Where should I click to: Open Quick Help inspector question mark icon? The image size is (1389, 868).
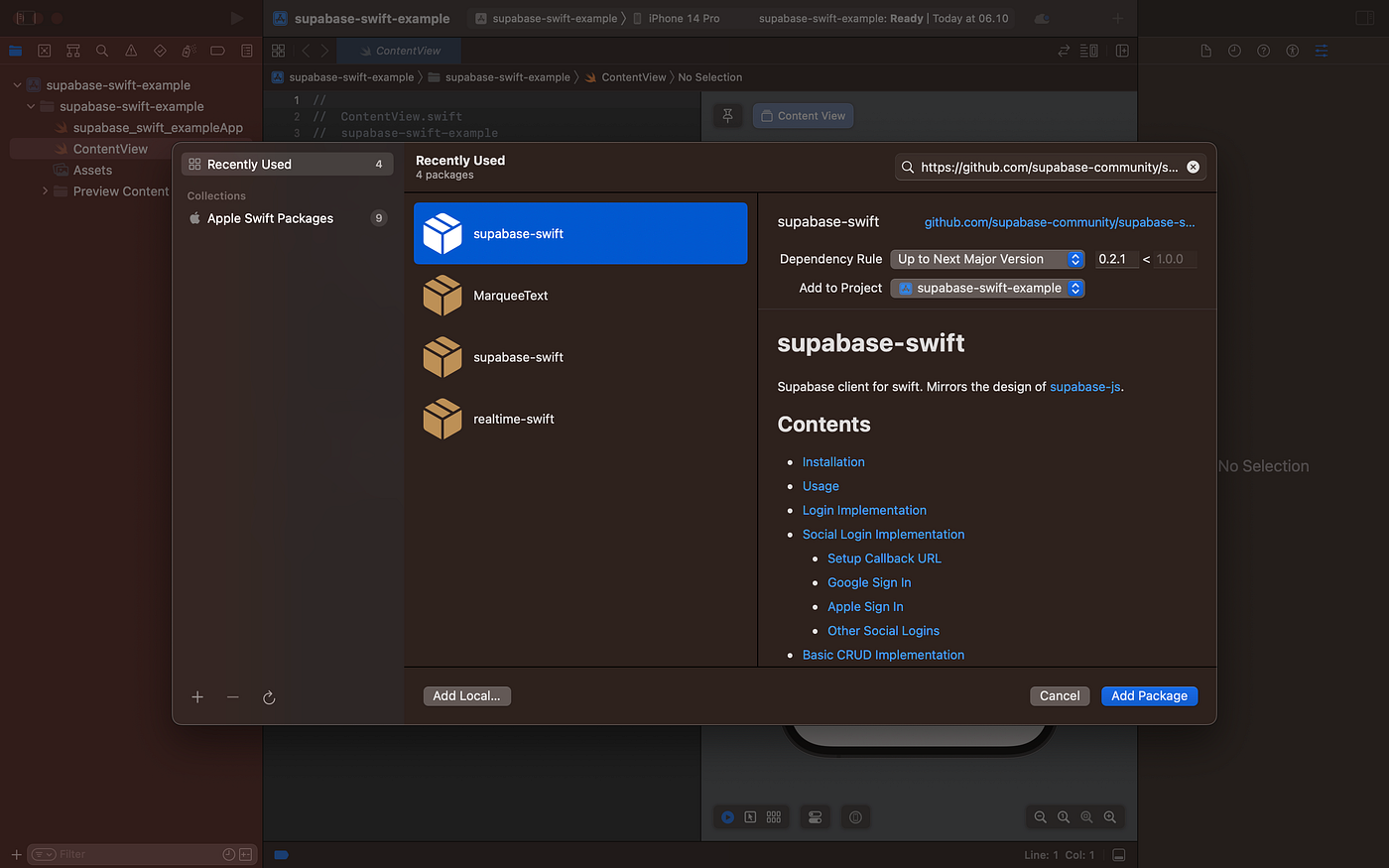coord(1262,50)
